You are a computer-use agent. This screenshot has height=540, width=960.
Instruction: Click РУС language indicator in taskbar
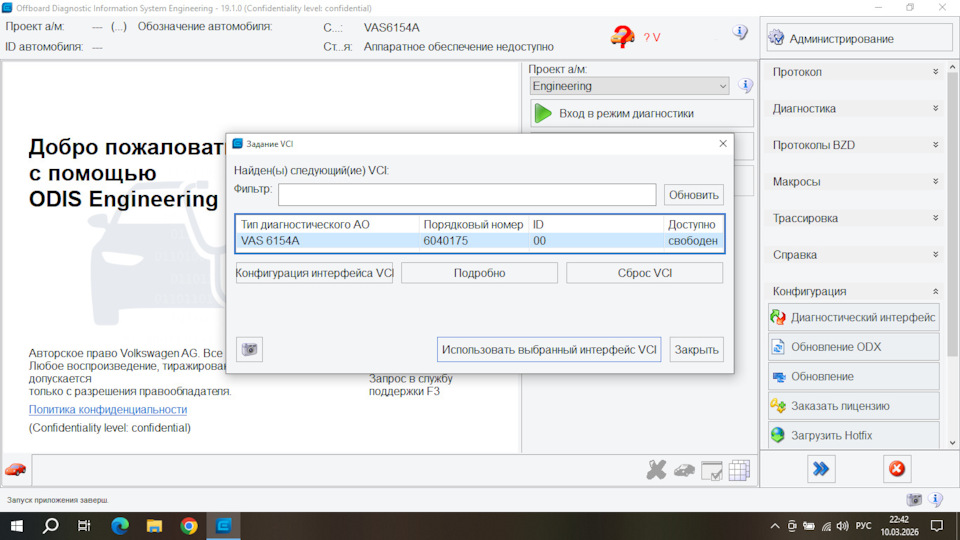tap(863, 526)
